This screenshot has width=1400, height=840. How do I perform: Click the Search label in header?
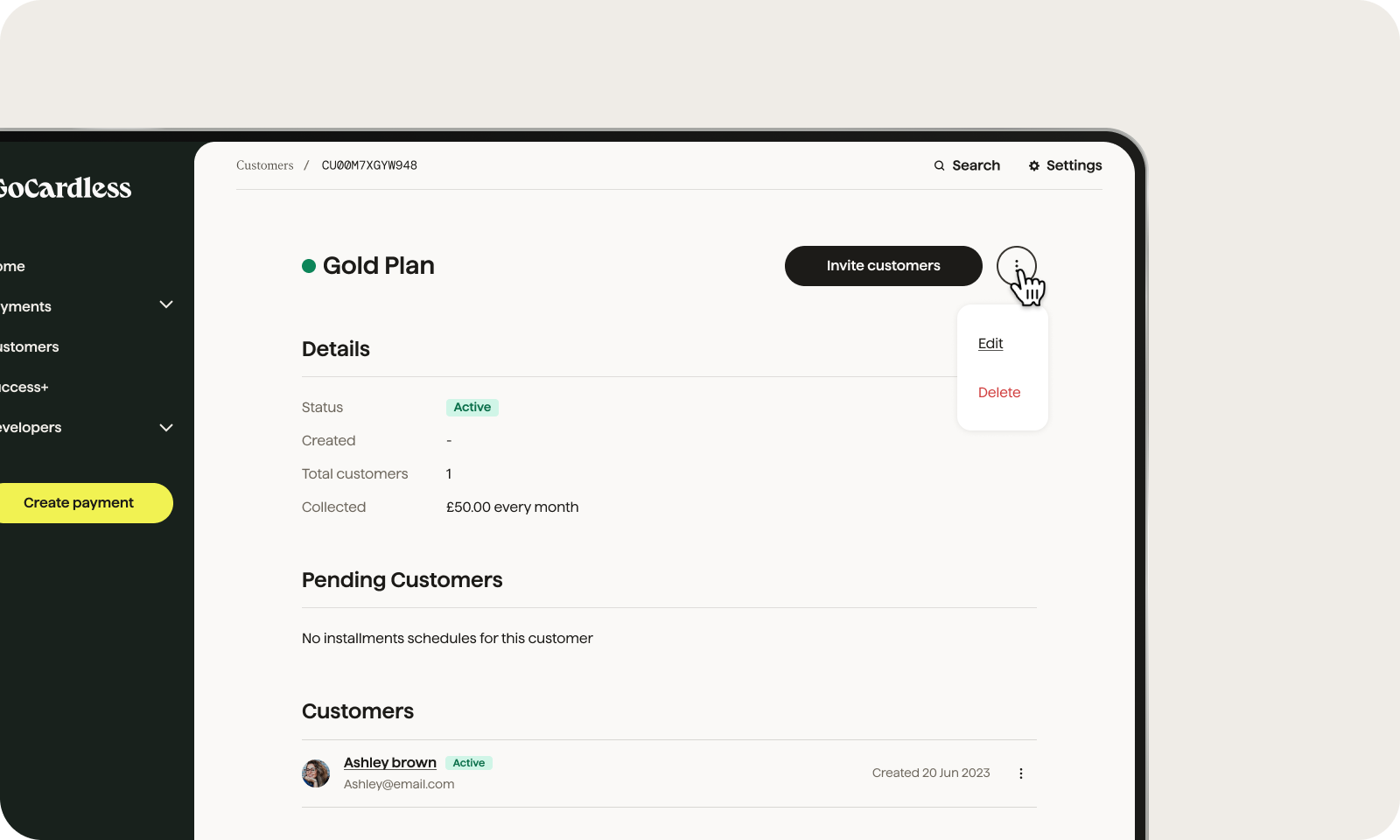pyautogui.click(x=976, y=165)
